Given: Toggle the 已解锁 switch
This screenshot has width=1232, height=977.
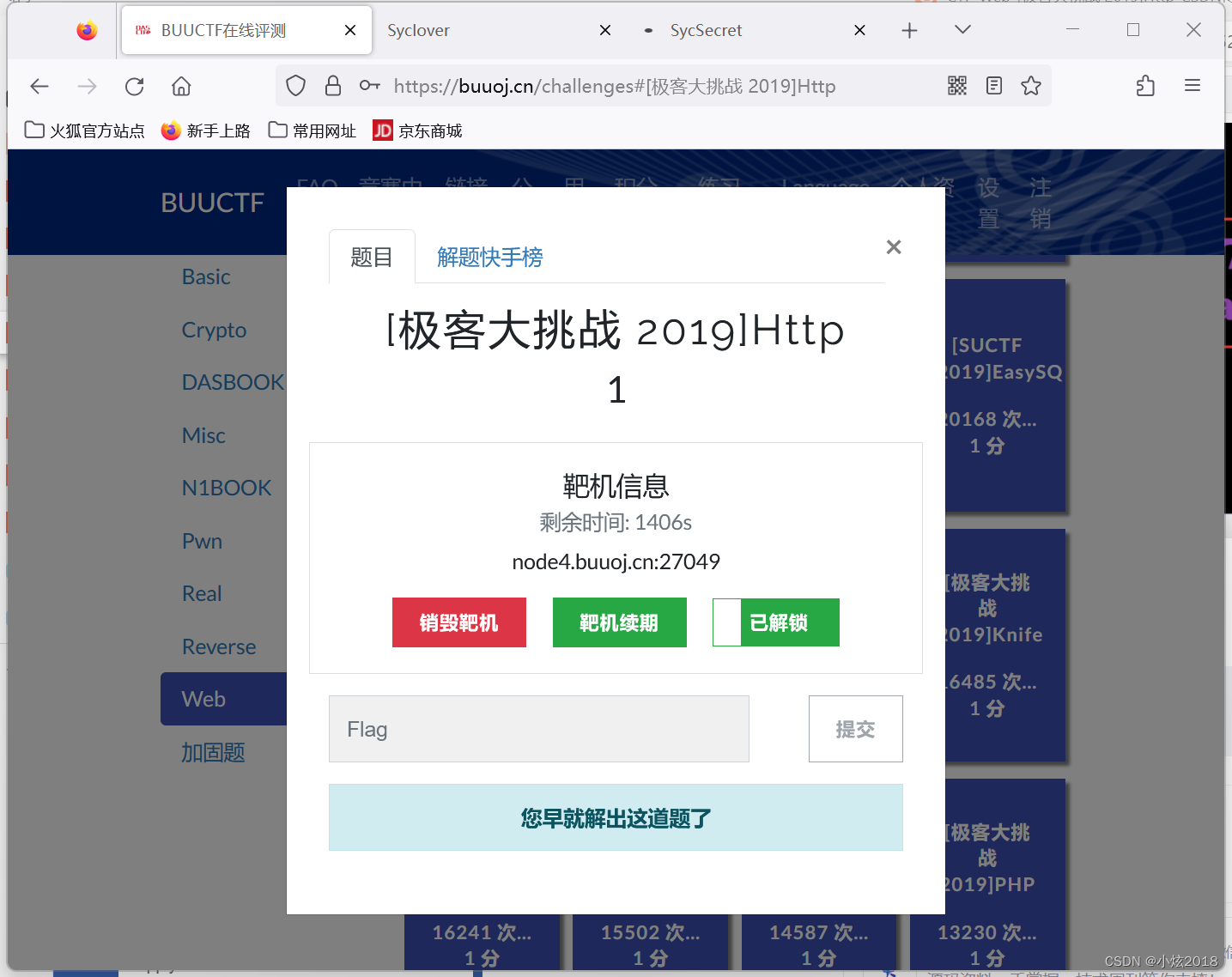Looking at the screenshot, I should point(776,622).
